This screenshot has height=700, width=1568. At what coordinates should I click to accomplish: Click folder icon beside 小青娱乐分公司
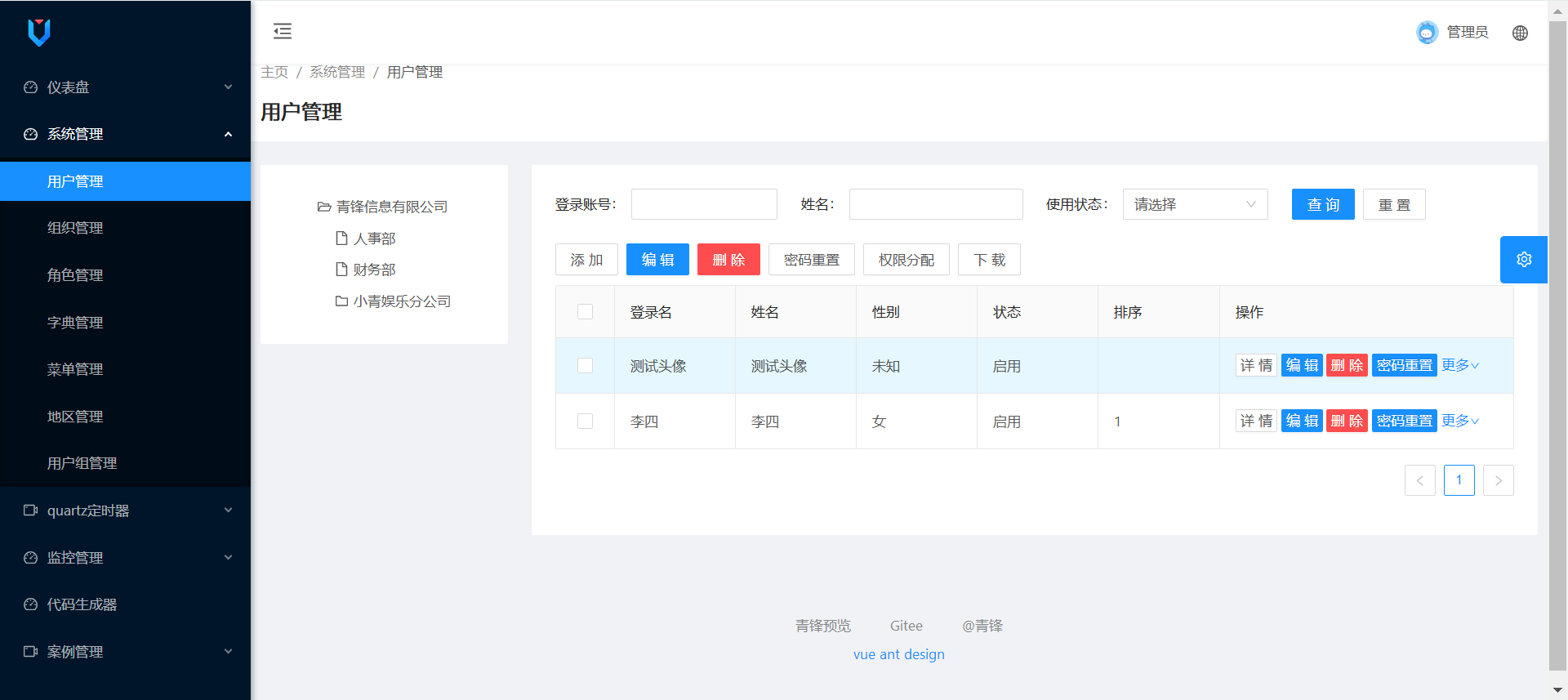pos(342,301)
